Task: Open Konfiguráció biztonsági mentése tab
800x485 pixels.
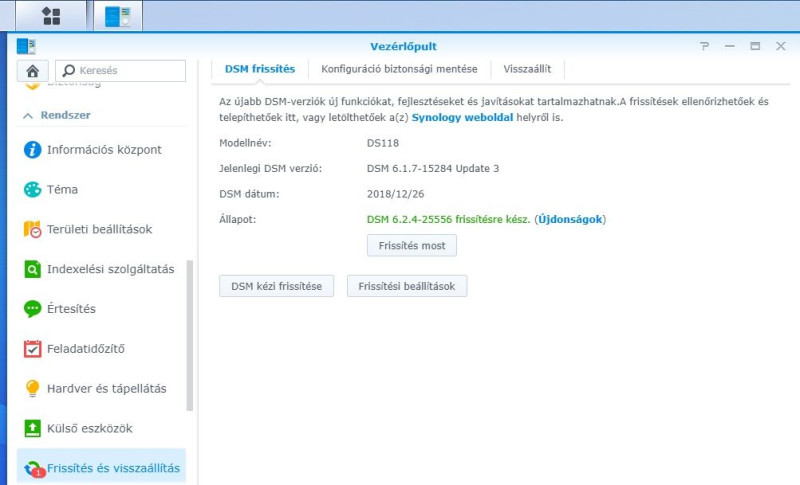Action: [x=399, y=69]
